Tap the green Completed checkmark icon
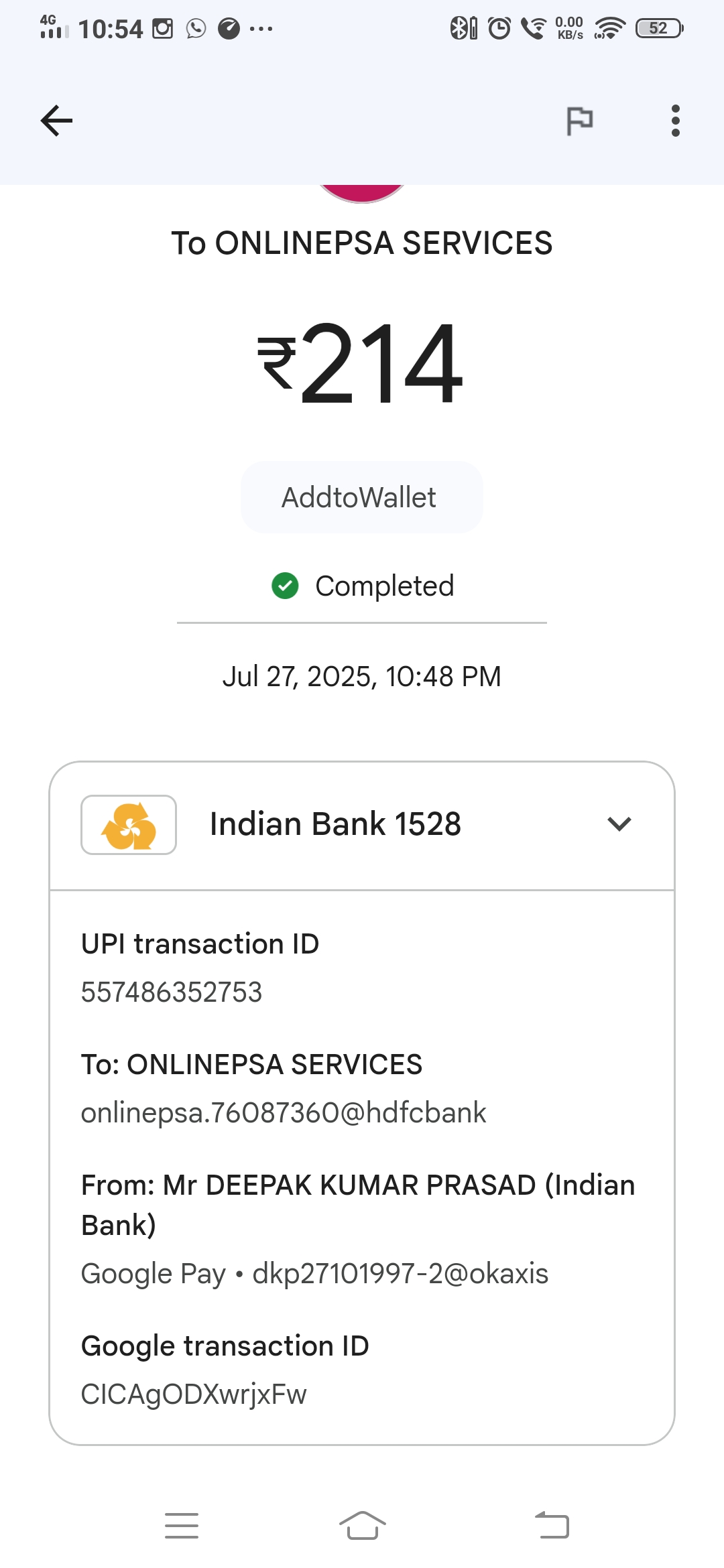 (285, 586)
